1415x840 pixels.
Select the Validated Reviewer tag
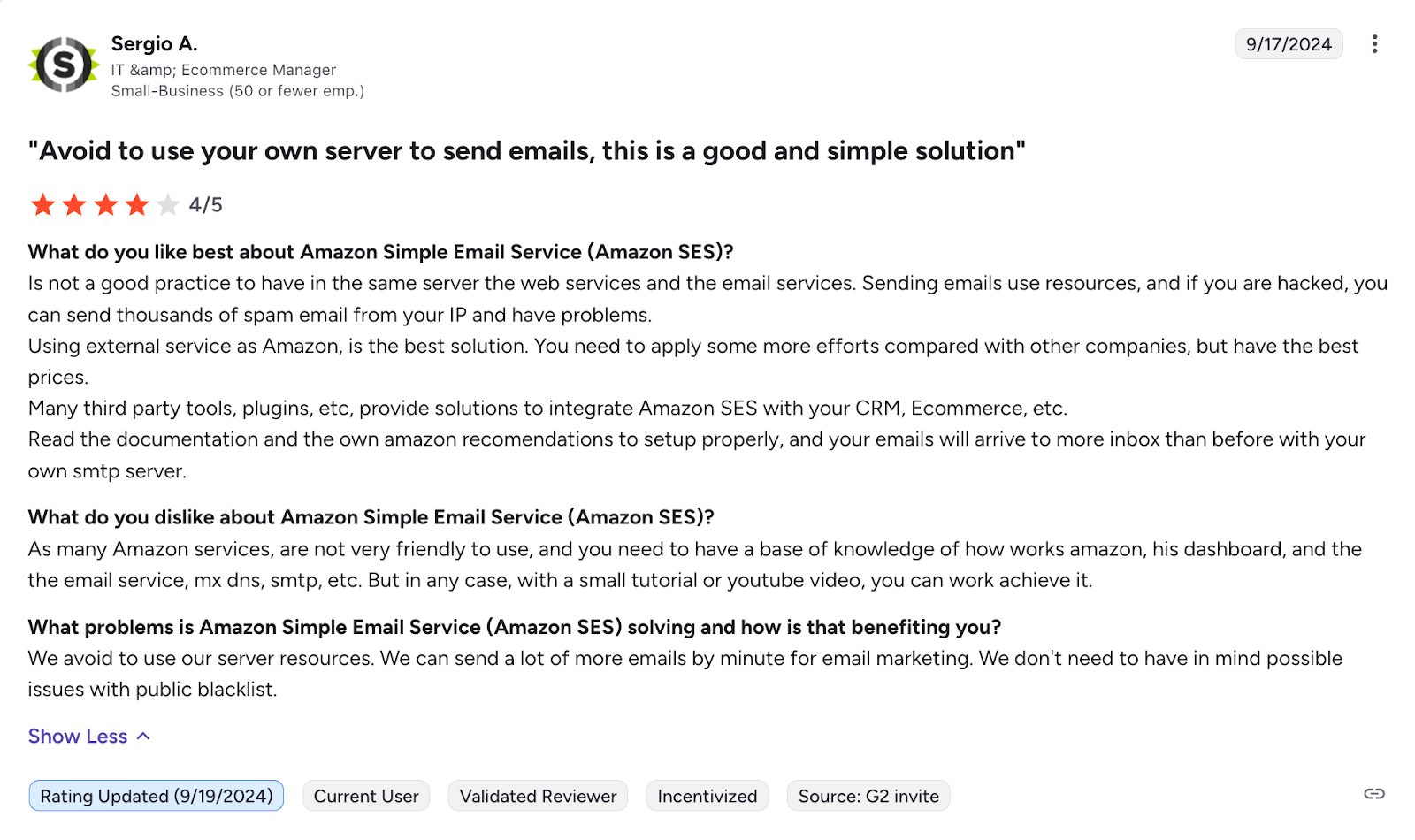(x=538, y=796)
